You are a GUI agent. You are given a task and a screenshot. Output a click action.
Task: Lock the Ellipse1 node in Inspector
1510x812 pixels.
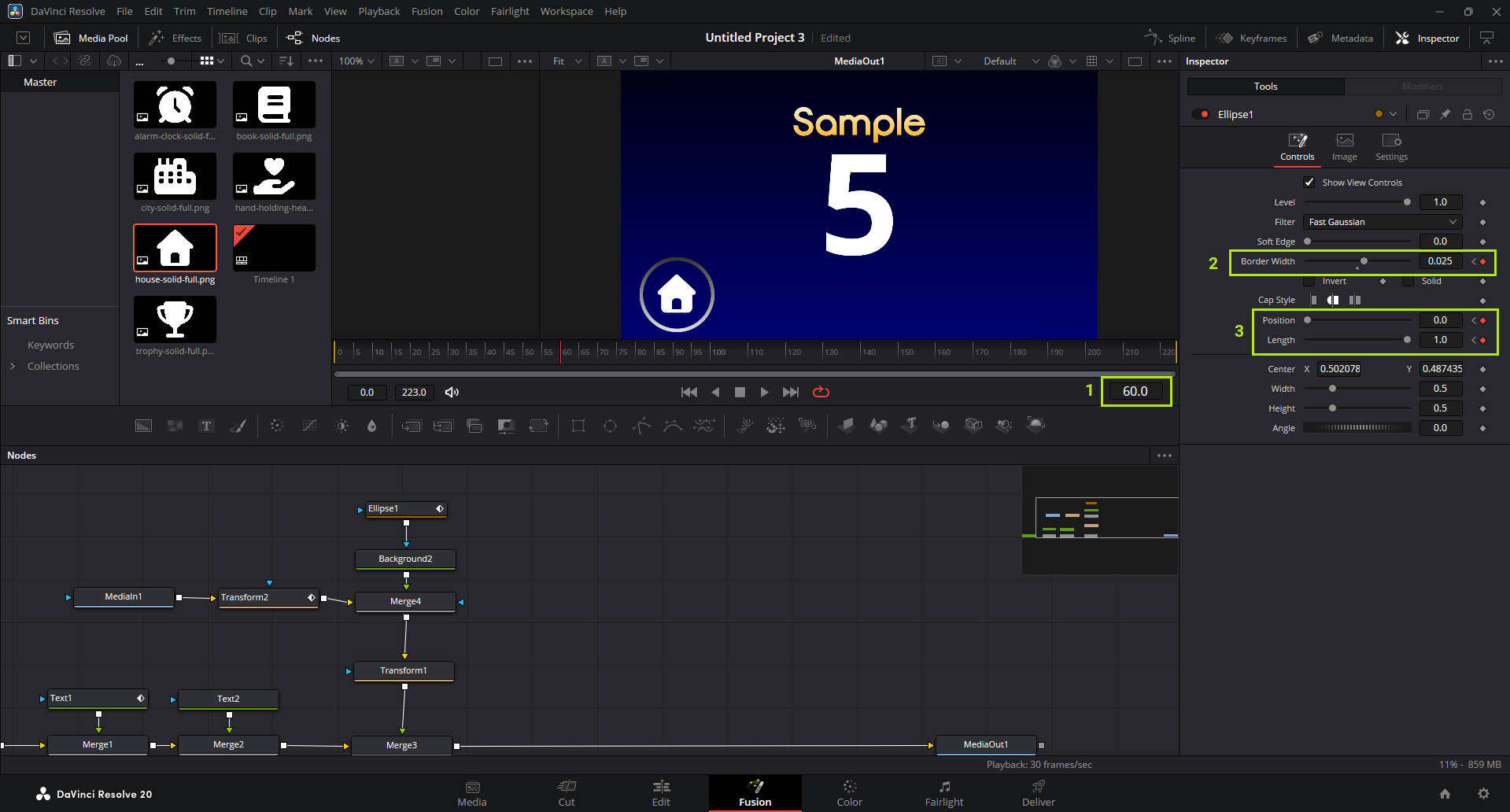(1468, 114)
